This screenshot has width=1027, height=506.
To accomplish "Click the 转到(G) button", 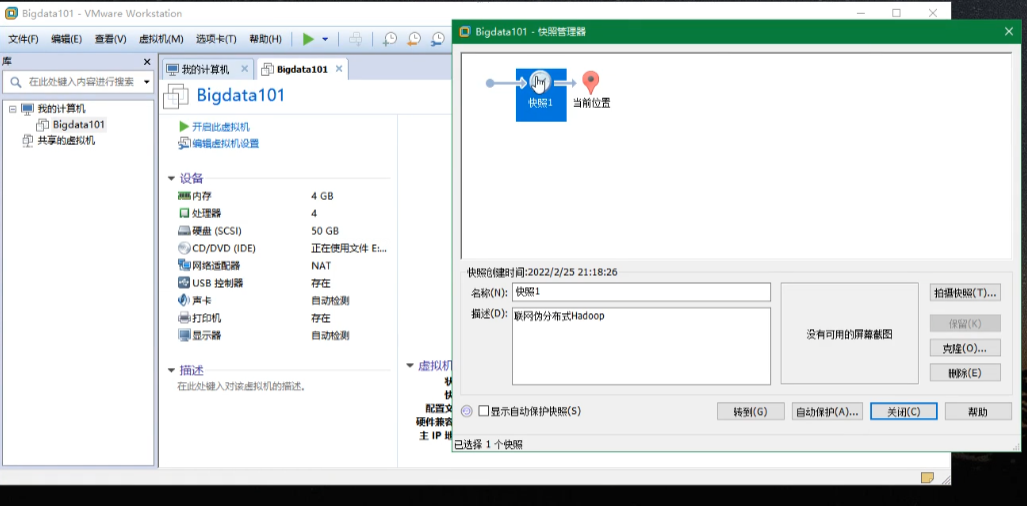I will [751, 411].
